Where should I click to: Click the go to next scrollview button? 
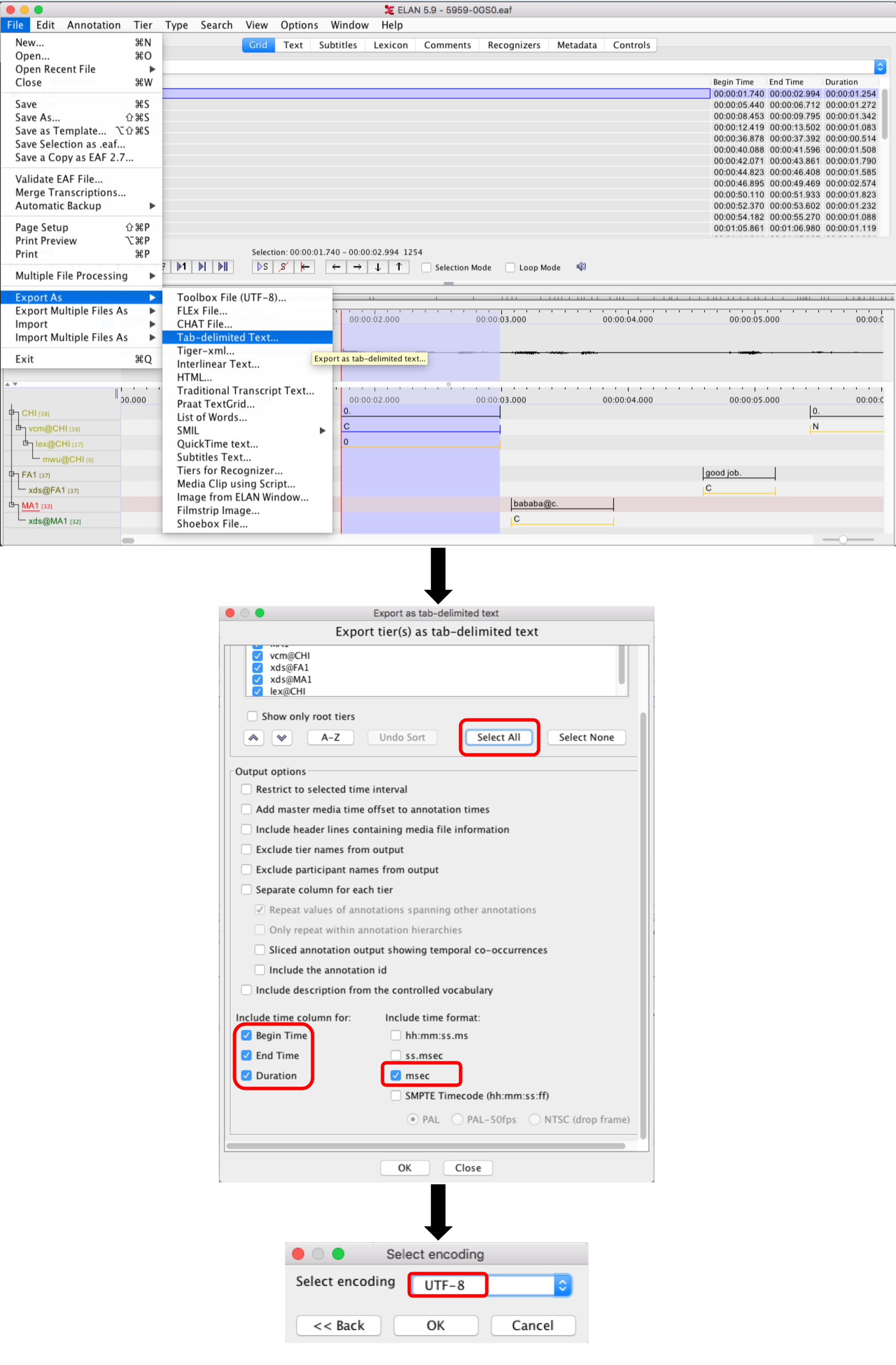point(202,266)
